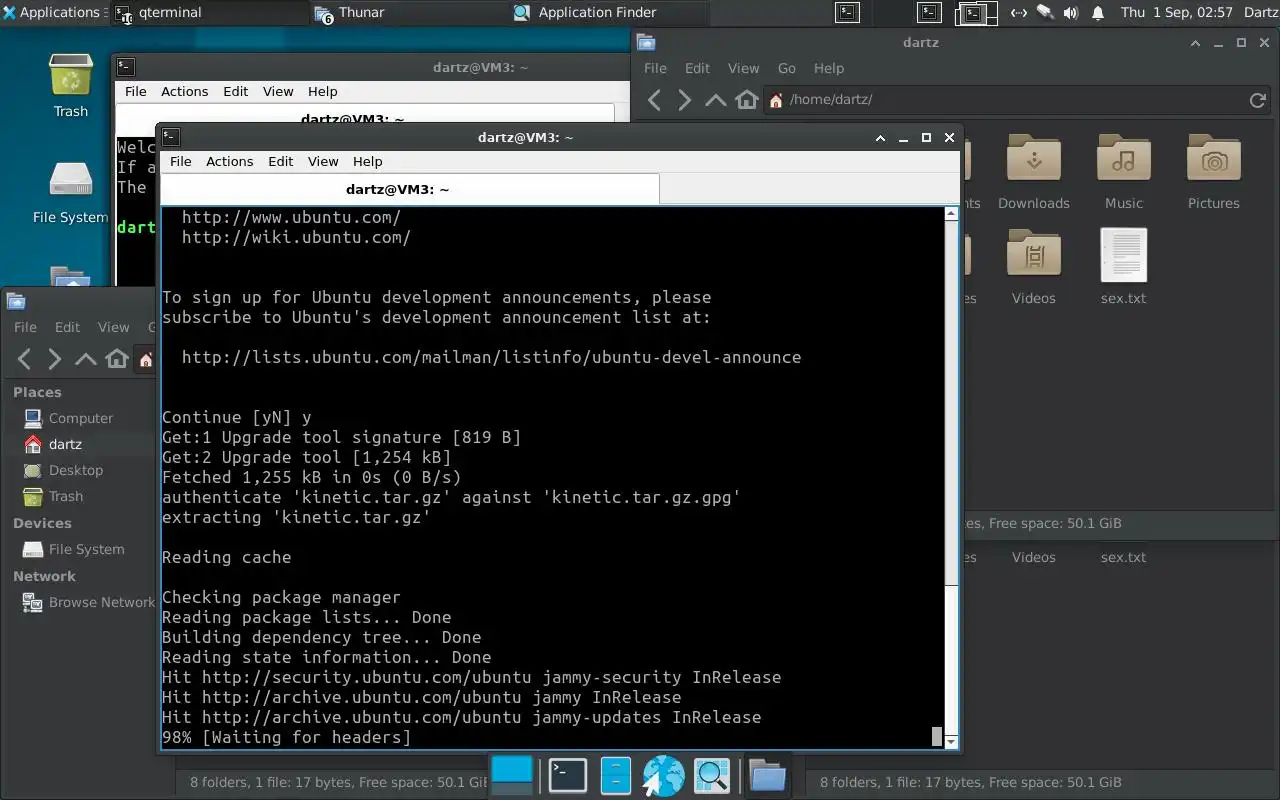Switch to qterminal taskbar button
This screenshot has width=1280, height=800.
click(208, 13)
